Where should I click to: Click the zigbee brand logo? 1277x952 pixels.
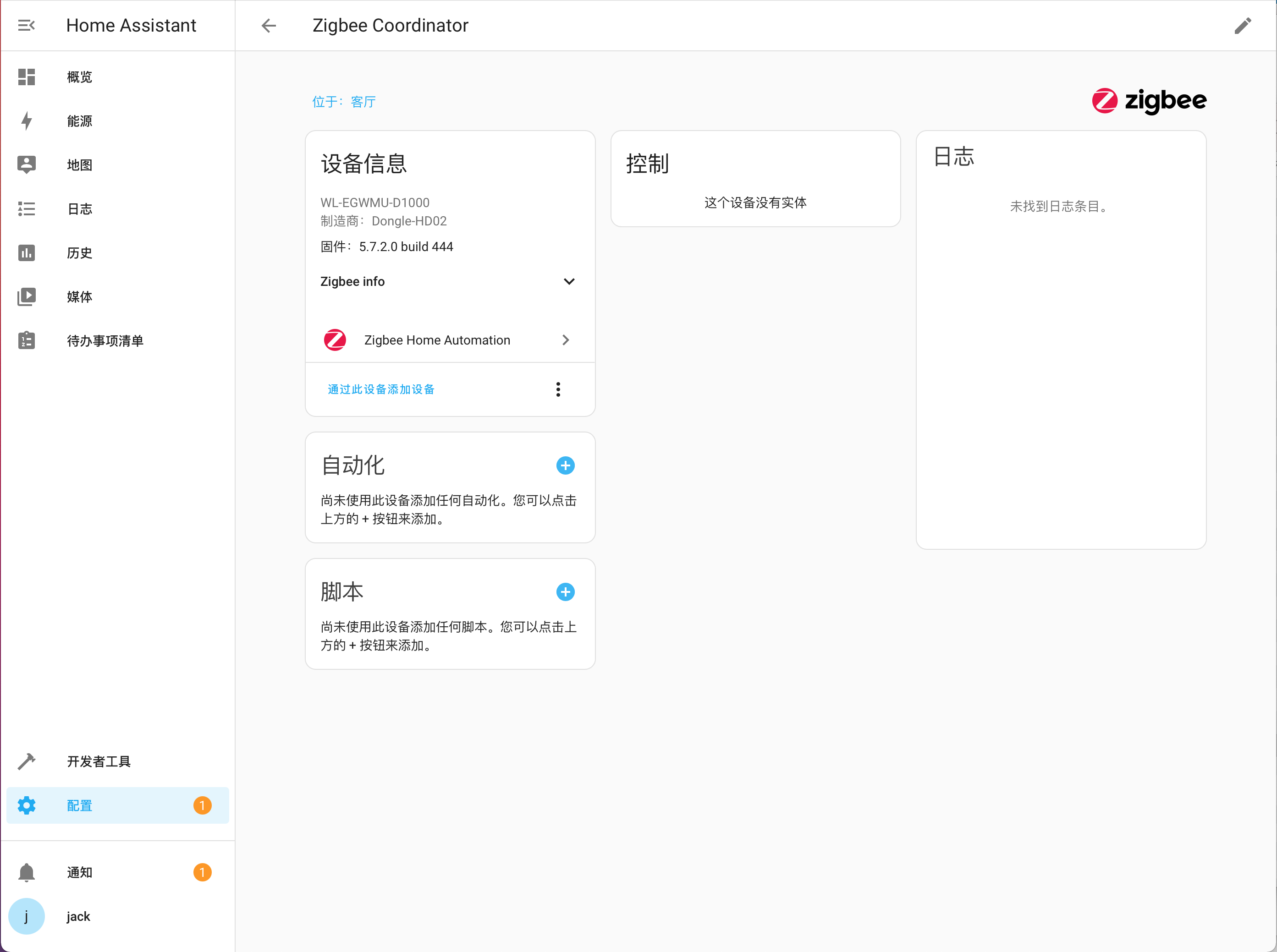point(1149,101)
